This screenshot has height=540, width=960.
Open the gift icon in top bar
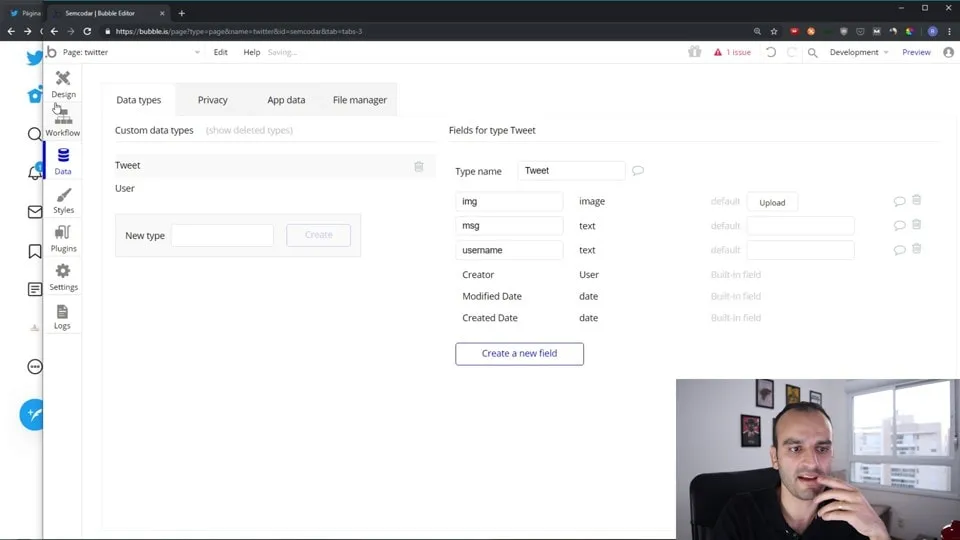695,52
